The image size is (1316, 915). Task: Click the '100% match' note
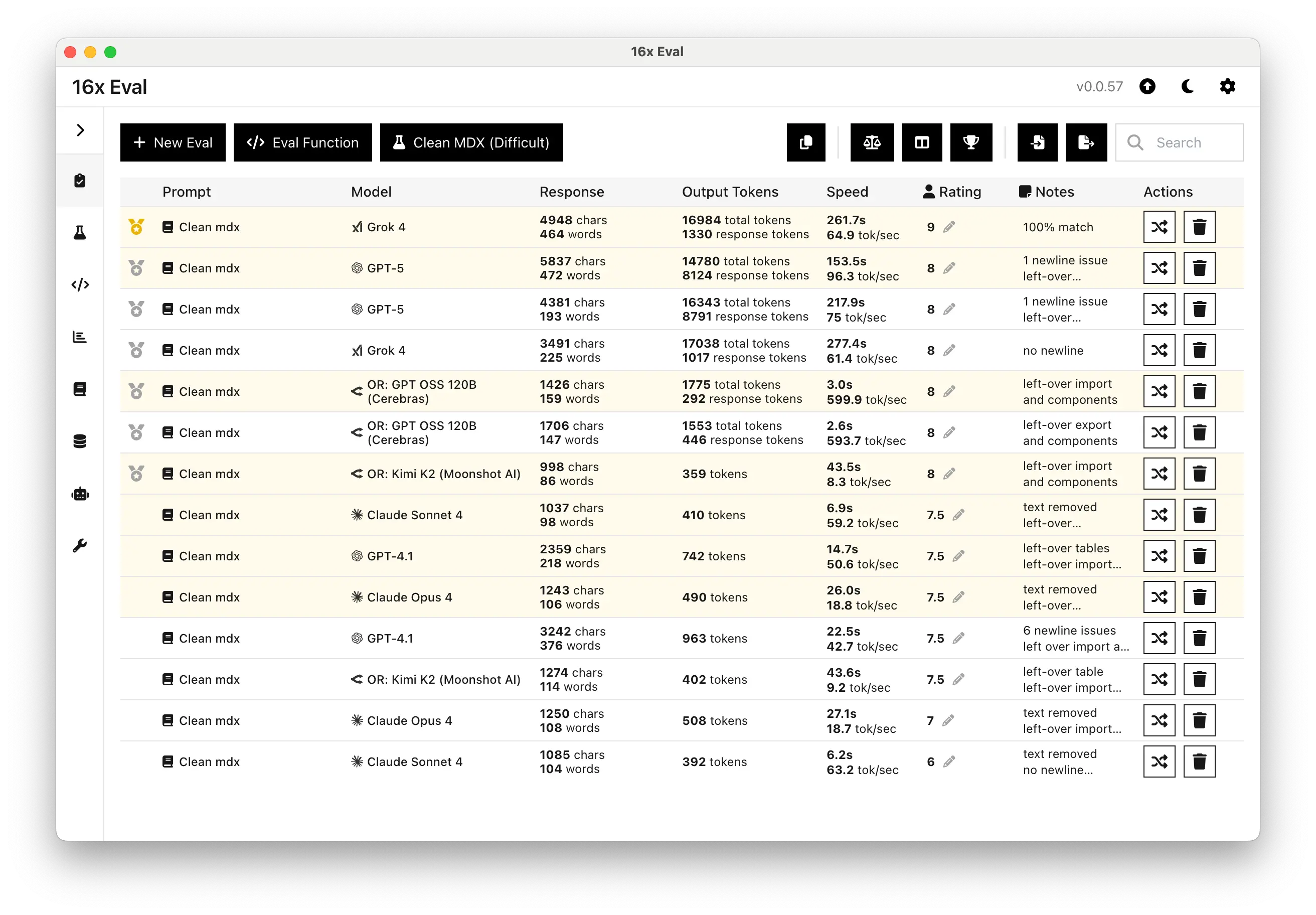[x=1058, y=227]
